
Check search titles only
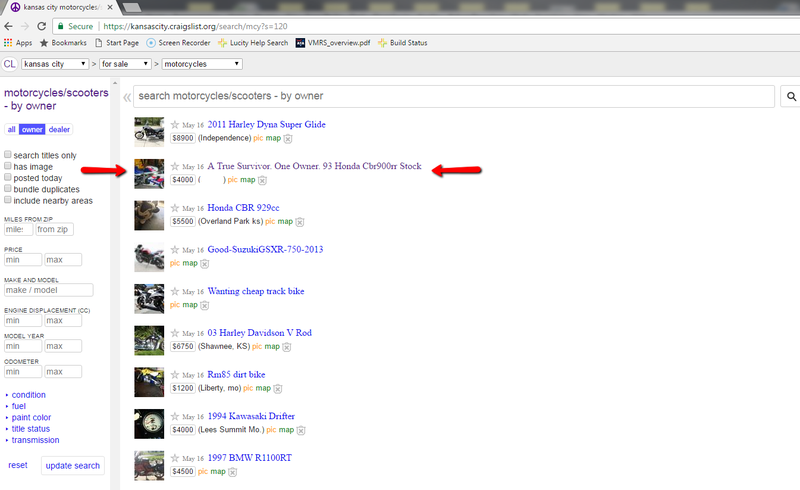click(8, 154)
